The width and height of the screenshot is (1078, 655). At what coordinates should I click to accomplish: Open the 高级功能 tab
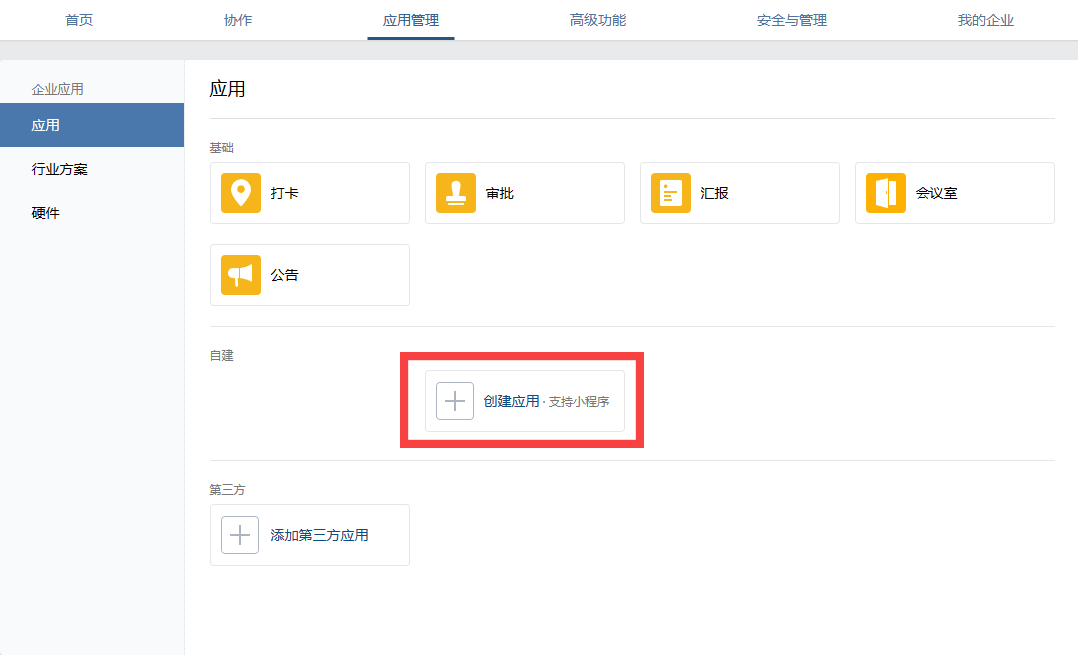[x=598, y=20]
